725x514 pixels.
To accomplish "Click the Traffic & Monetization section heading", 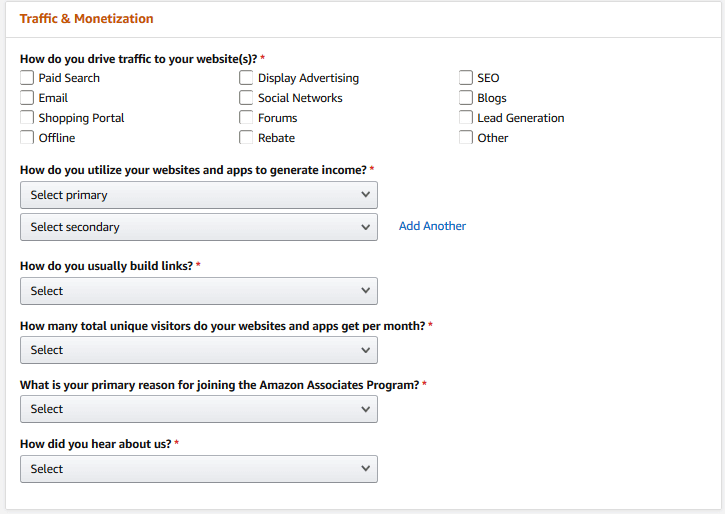I will (x=87, y=19).
